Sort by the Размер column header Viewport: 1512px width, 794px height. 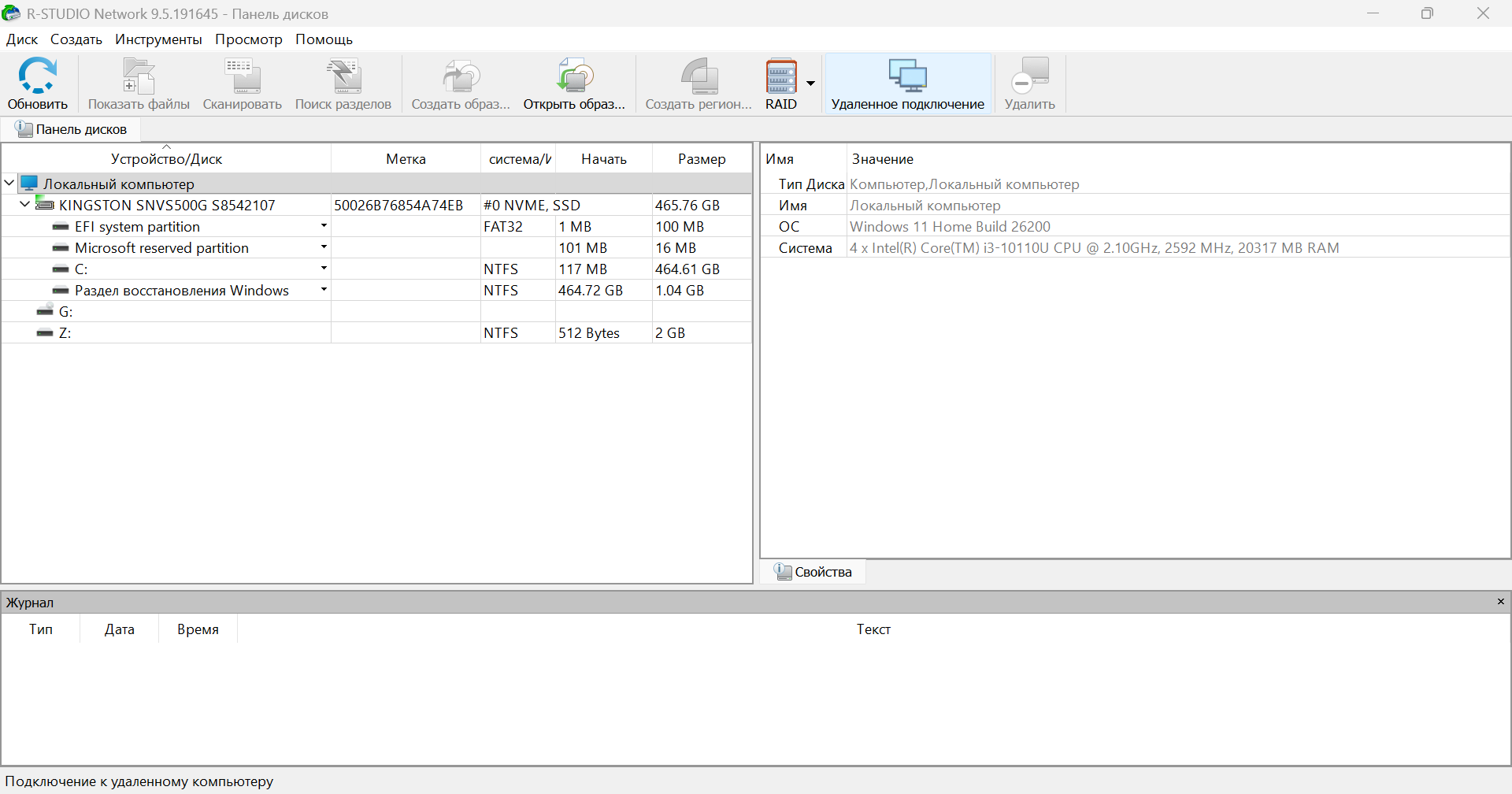pyautogui.click(x=701, y=159)
